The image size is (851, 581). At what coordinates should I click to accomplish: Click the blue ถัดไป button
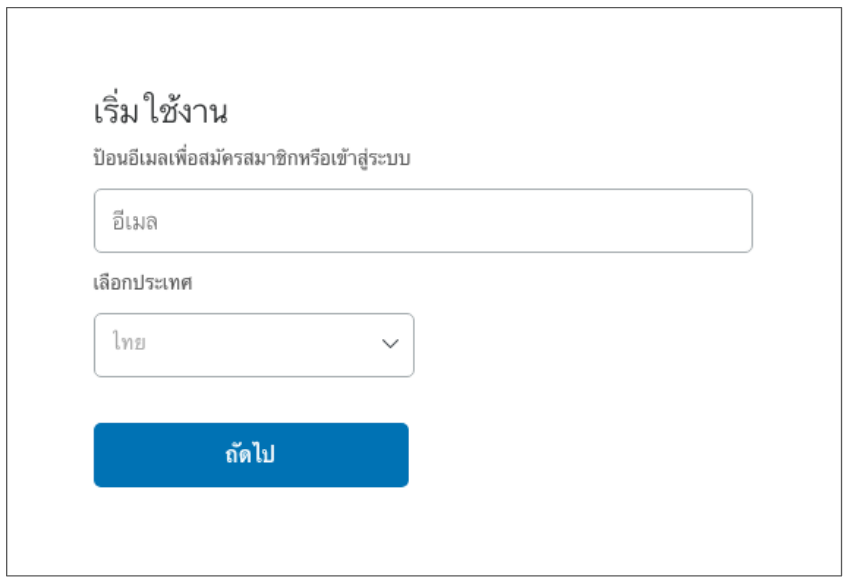click(x=251, y=455)
